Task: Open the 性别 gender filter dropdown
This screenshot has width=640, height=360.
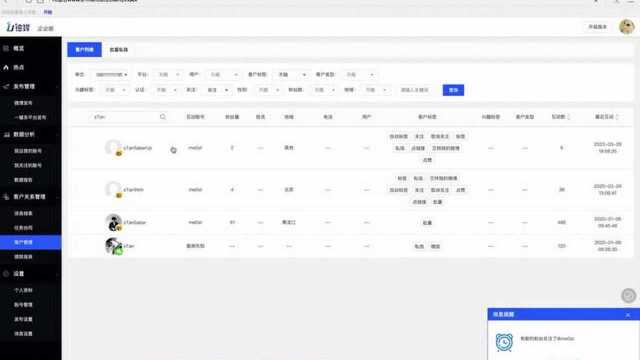Action: (268, 90)
